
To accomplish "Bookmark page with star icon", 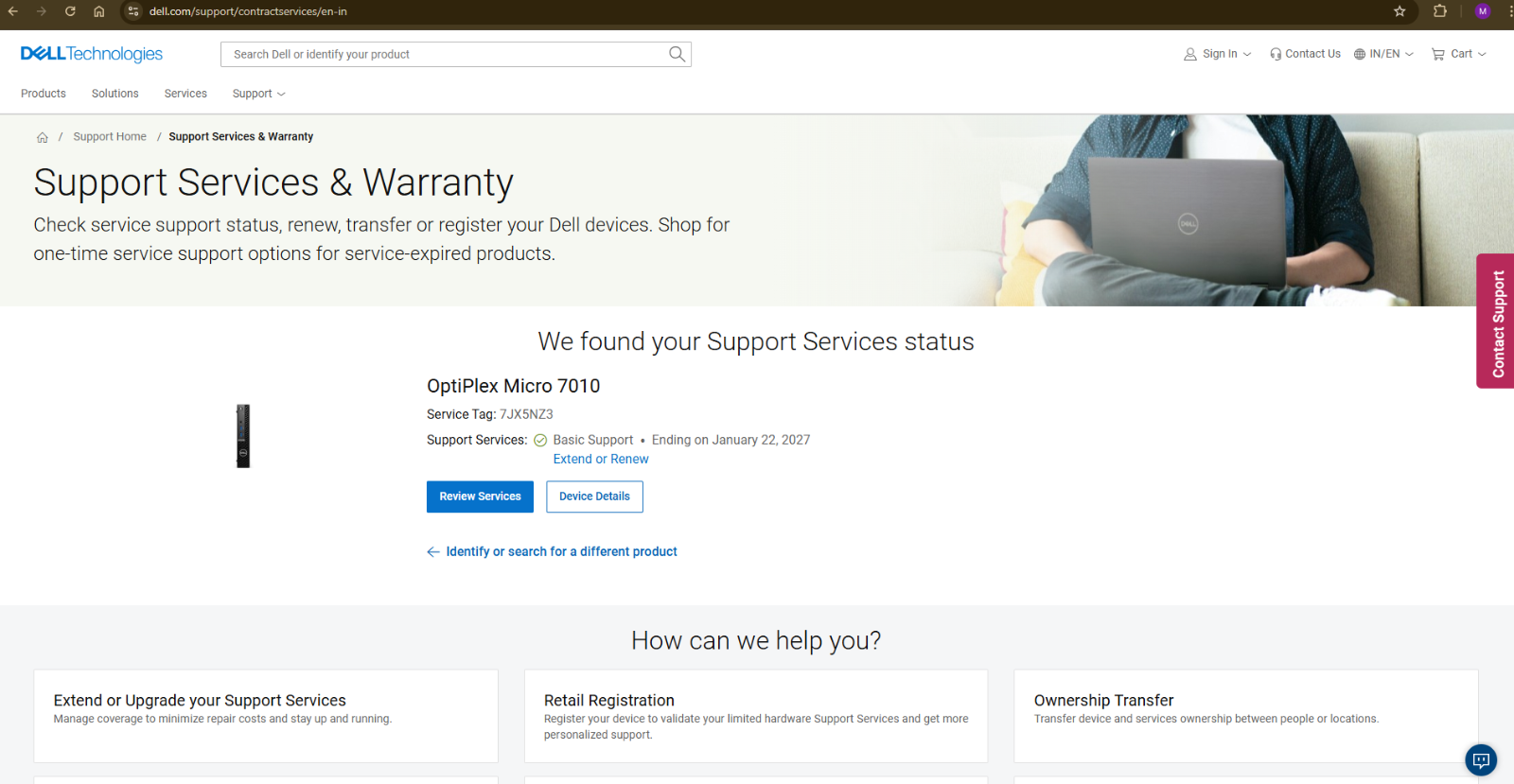I will 1400,11.
